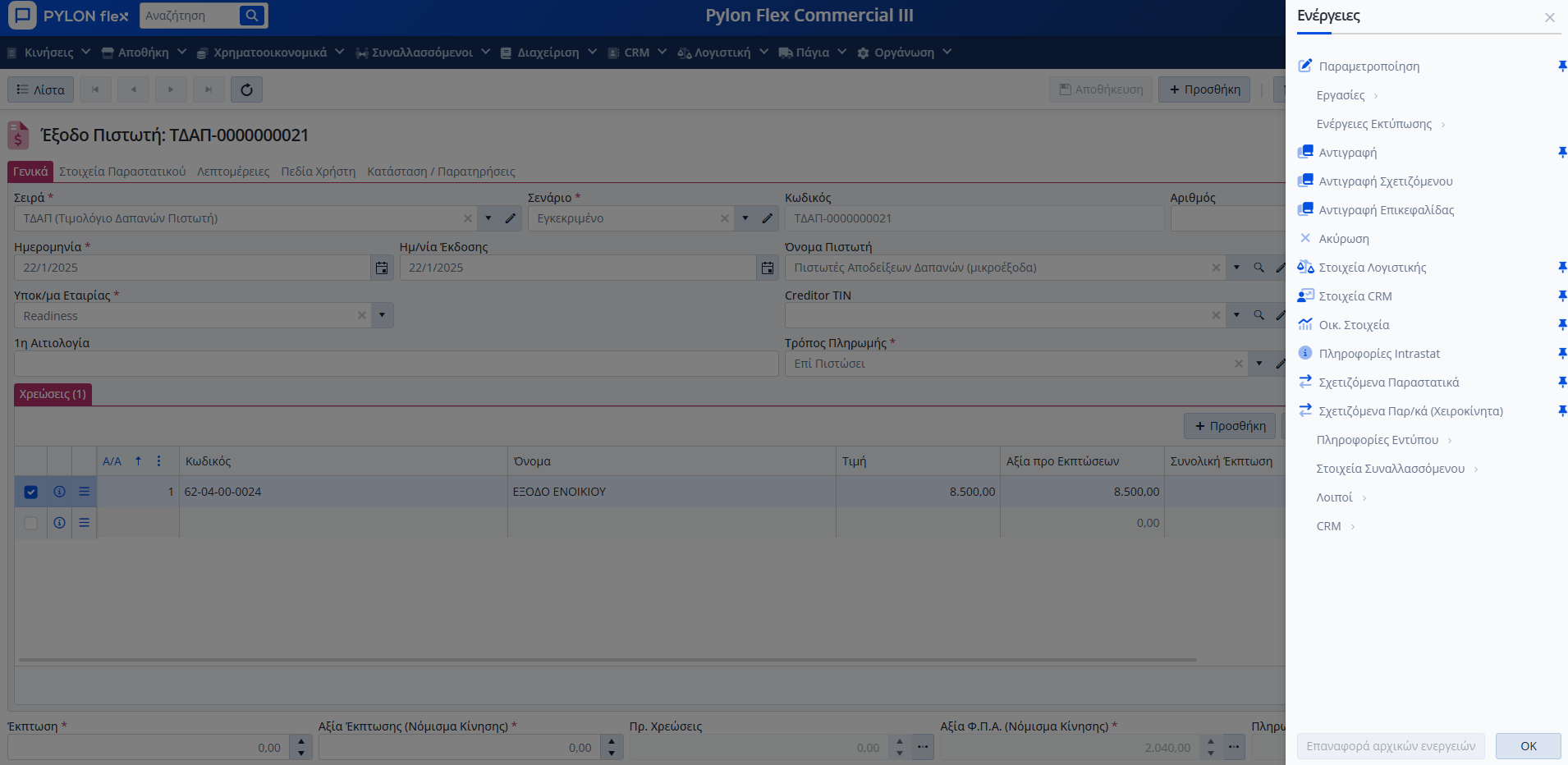Viewport: 1568px width, 765px height.
Task: Switch to Στοιχεία Παραστατικού tab
Action: click(x=122, y=172)
